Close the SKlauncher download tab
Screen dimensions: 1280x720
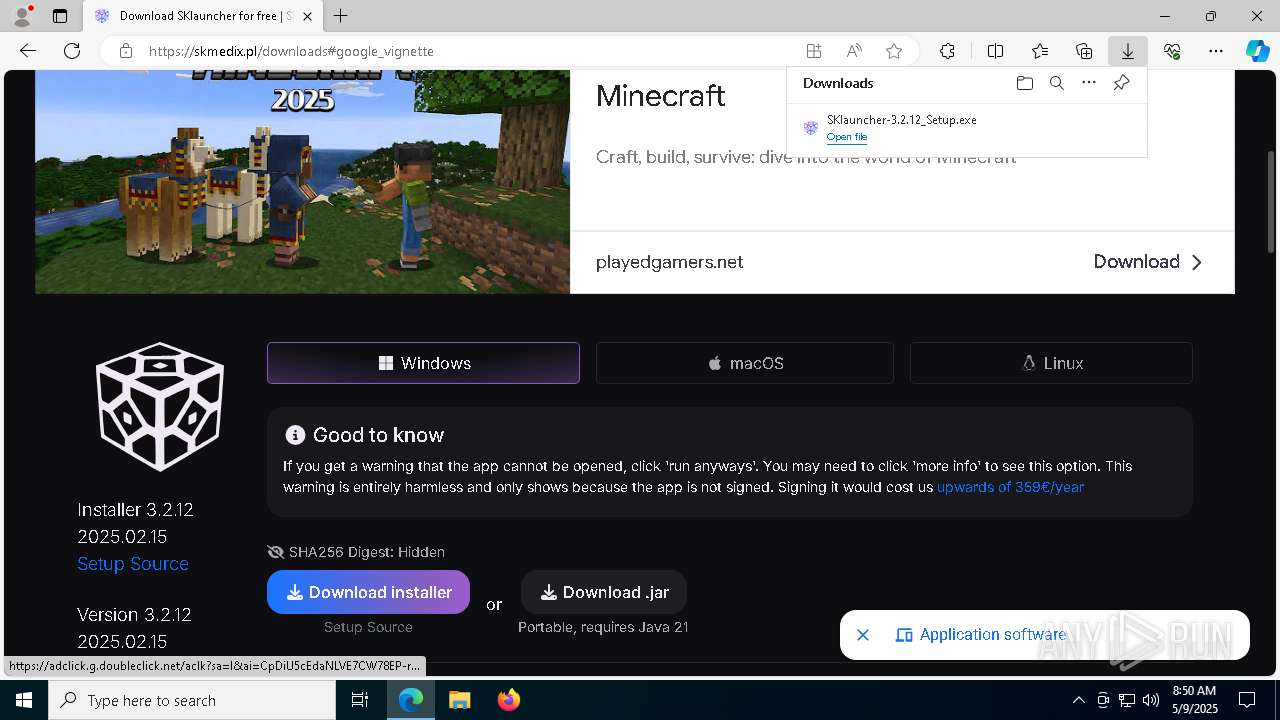tap(308, 16)
